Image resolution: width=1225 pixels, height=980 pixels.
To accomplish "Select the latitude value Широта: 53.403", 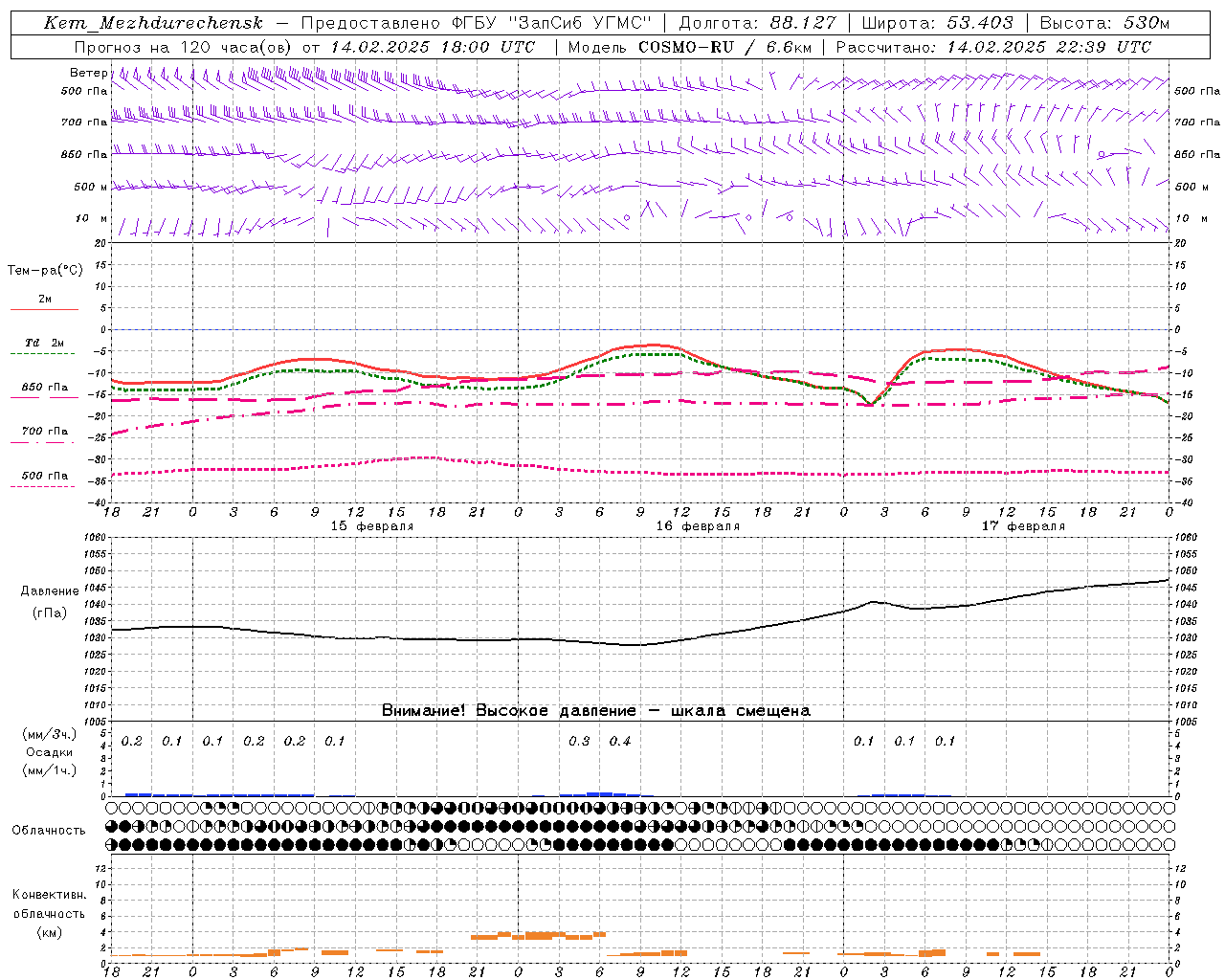I will click(938, 23).
